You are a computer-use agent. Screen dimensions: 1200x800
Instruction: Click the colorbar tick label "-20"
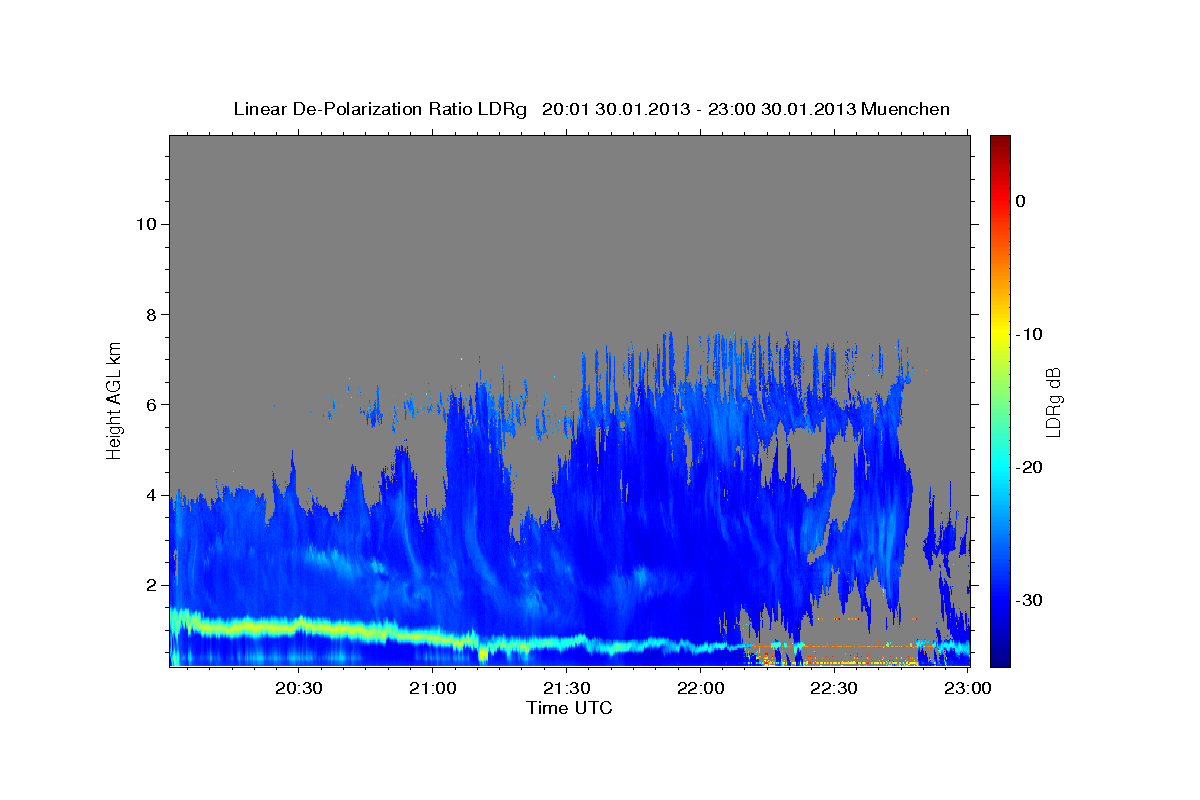[x=1031, y=467]
